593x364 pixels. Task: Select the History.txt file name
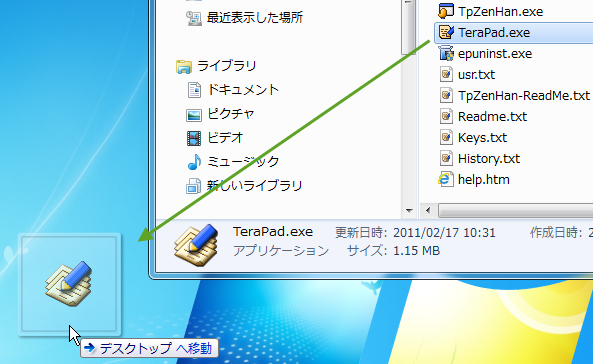point(489,159)
